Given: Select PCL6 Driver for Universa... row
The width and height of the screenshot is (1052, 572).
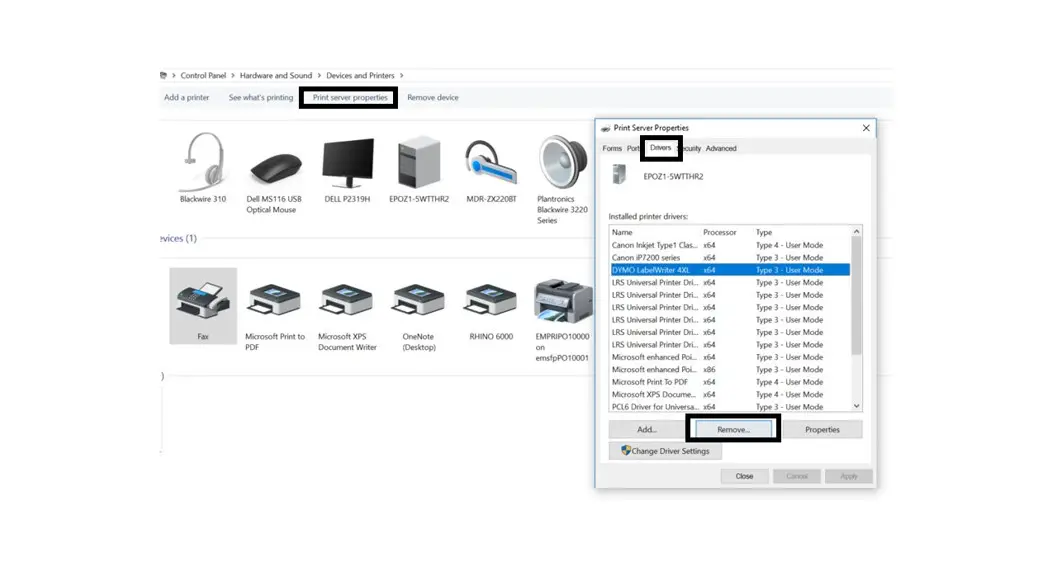Looking at the screenshot, I should (x=730, y=407).
